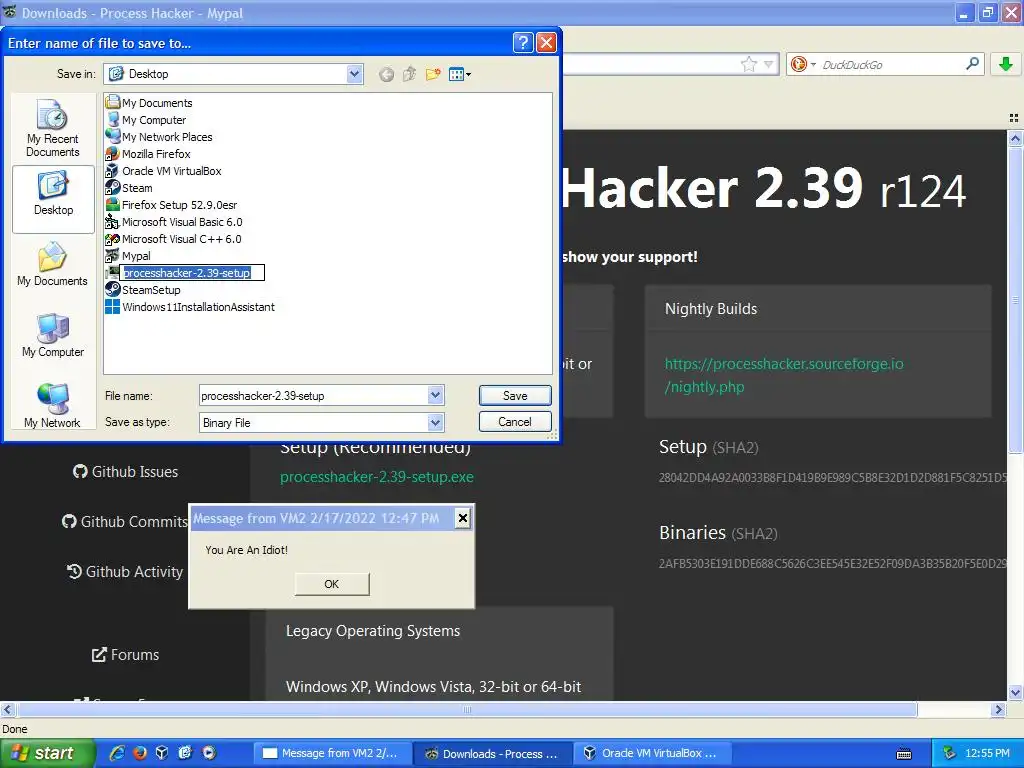
Task: Select My Computer in the file list
Action: [x=146, y=120]
